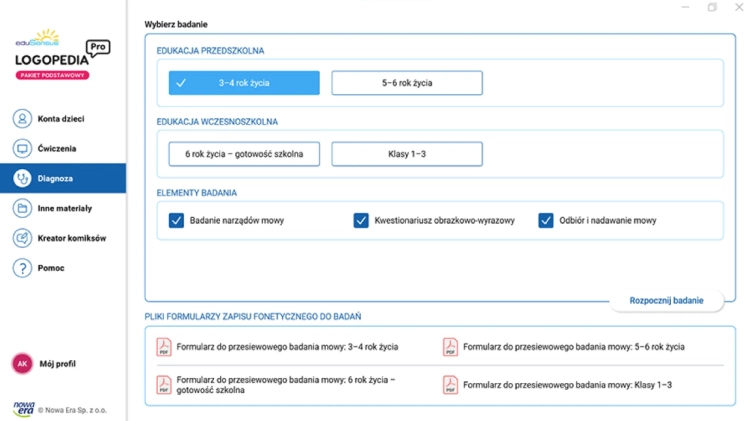Screen dimensions: 750x421
Task: Click the AK profile avatar
Action: pyautogui.click(x=22, y=364)
